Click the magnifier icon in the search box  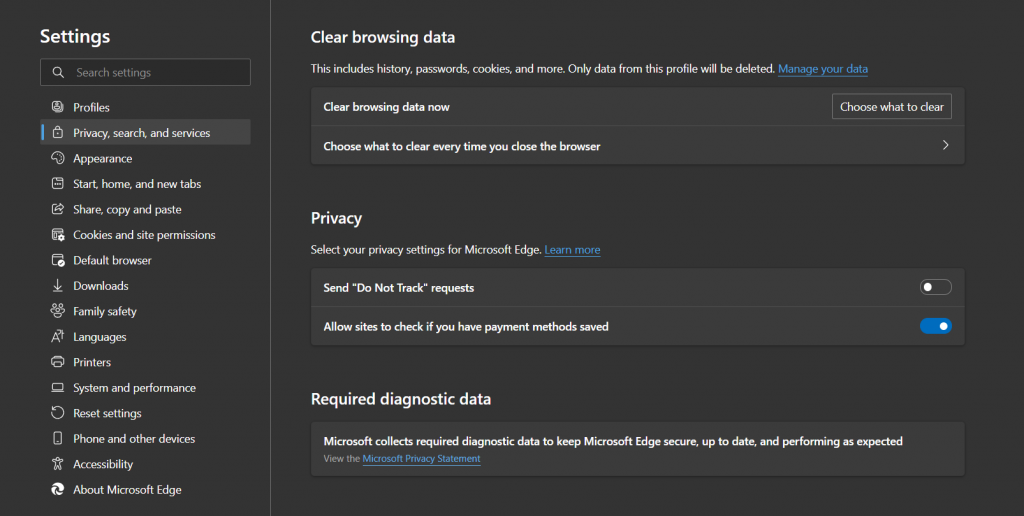58,73
